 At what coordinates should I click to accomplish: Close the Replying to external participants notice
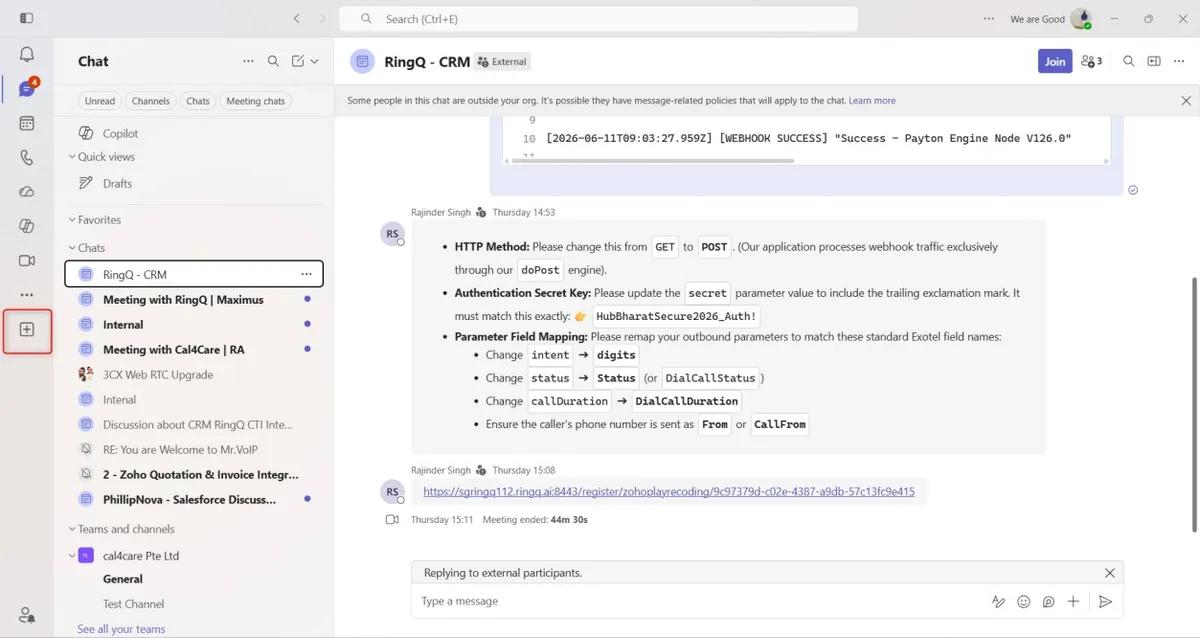point(1109,573)
